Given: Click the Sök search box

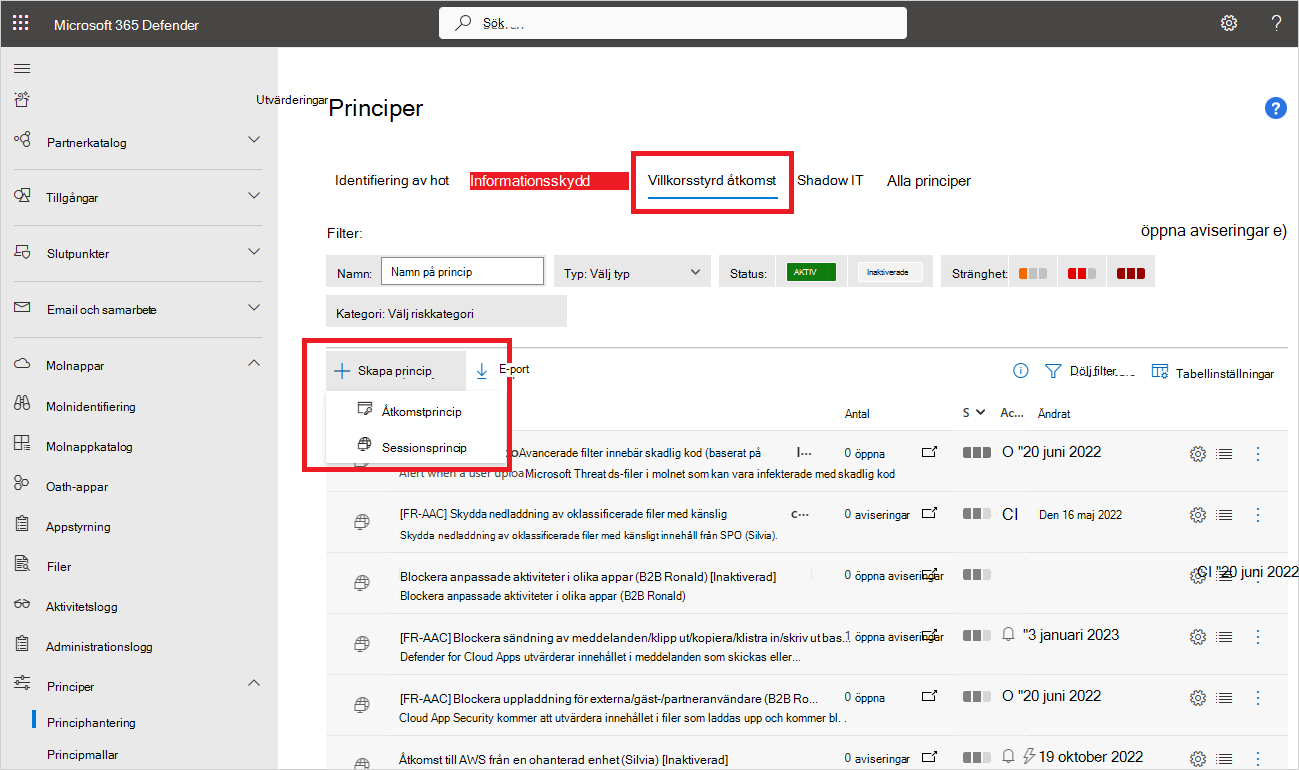Looking at the screenshot, I should tap(673, 22).
